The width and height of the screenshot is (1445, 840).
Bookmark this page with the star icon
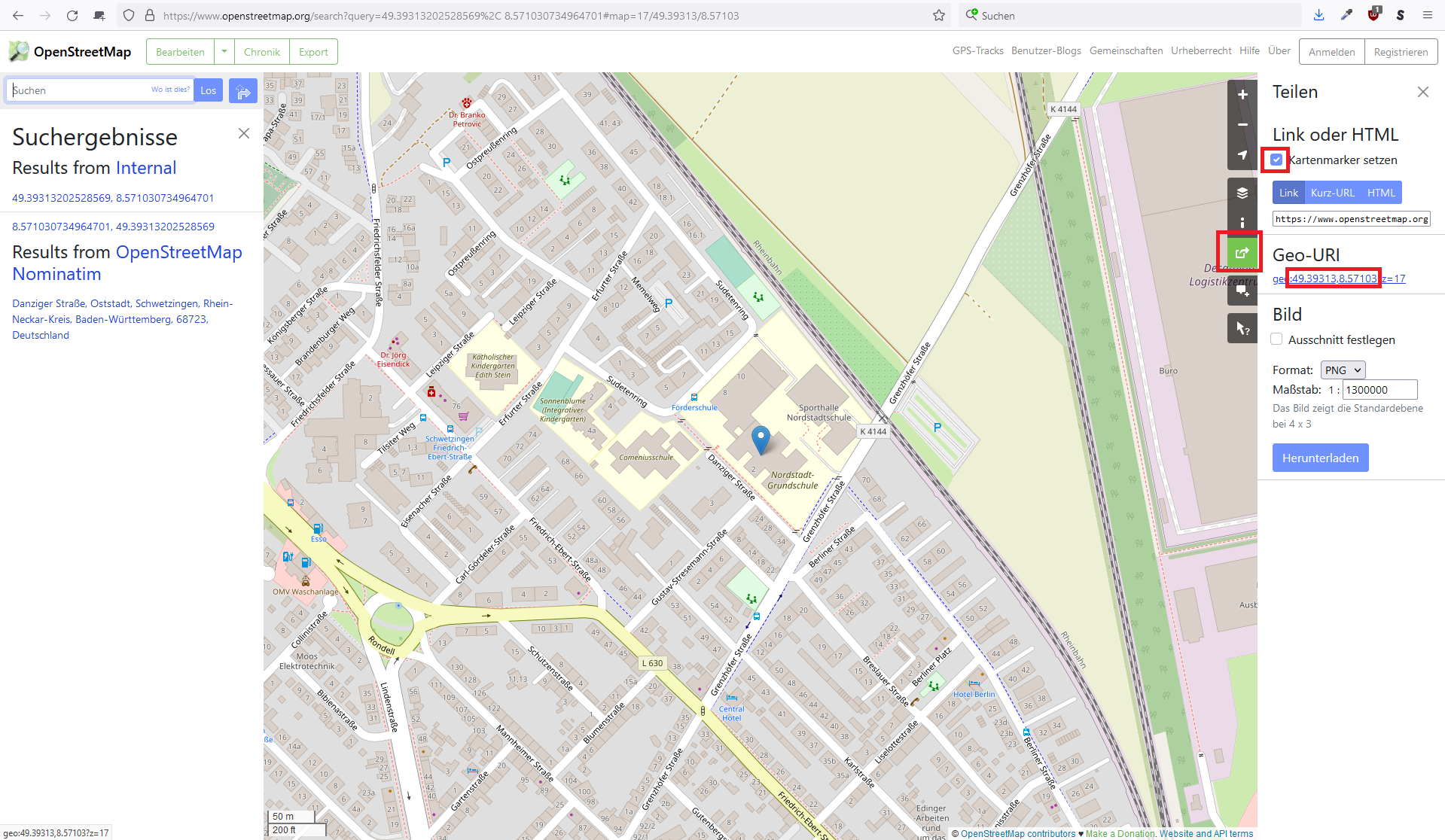[939, 15]
